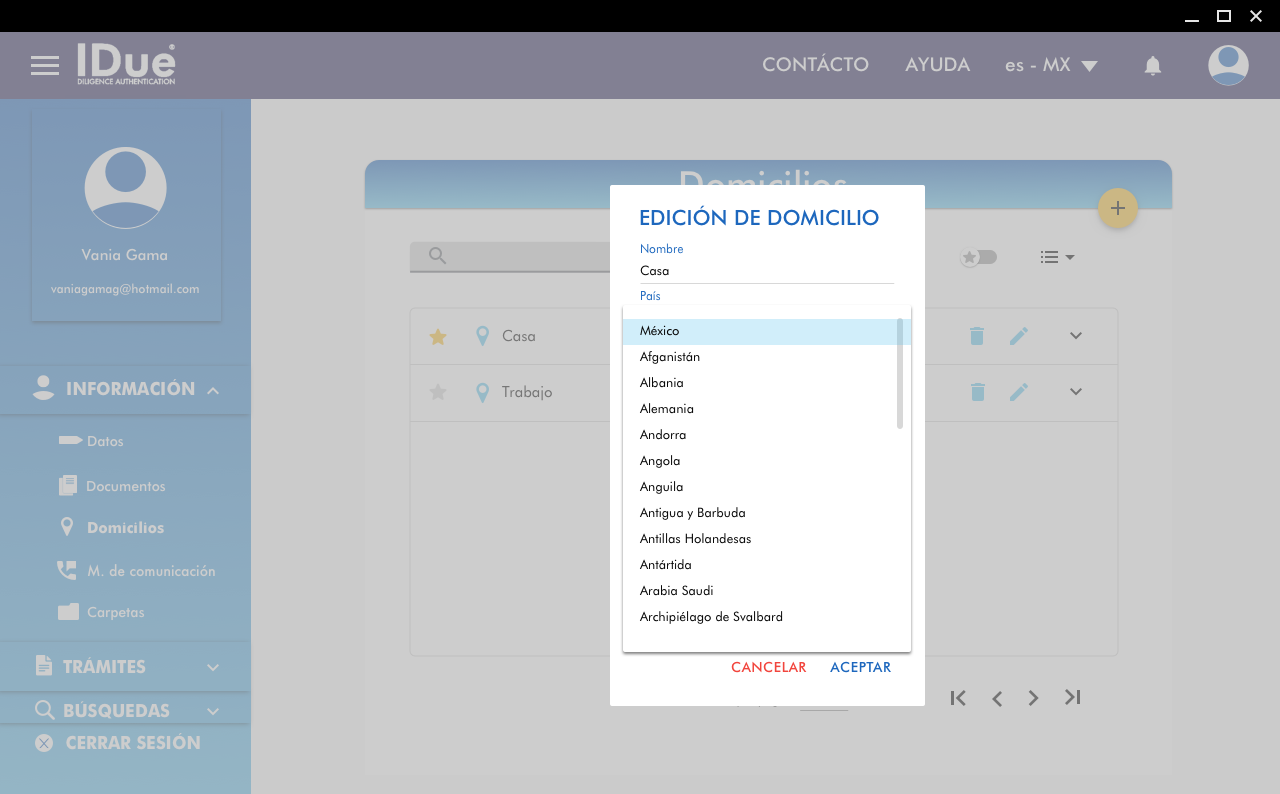
Task: Open the user avatar in header
Action: coord(1227,66)
